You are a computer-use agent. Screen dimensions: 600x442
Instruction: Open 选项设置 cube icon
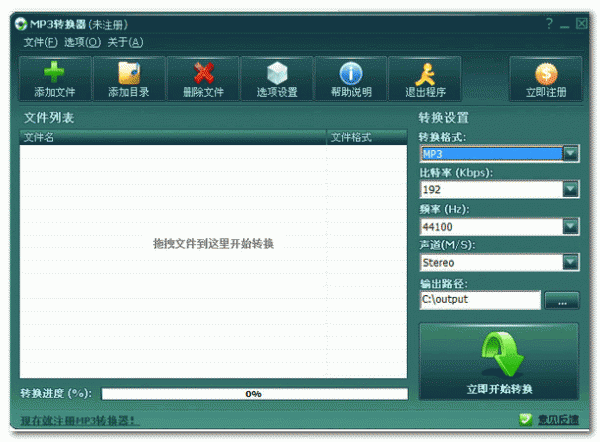[277, 73]
